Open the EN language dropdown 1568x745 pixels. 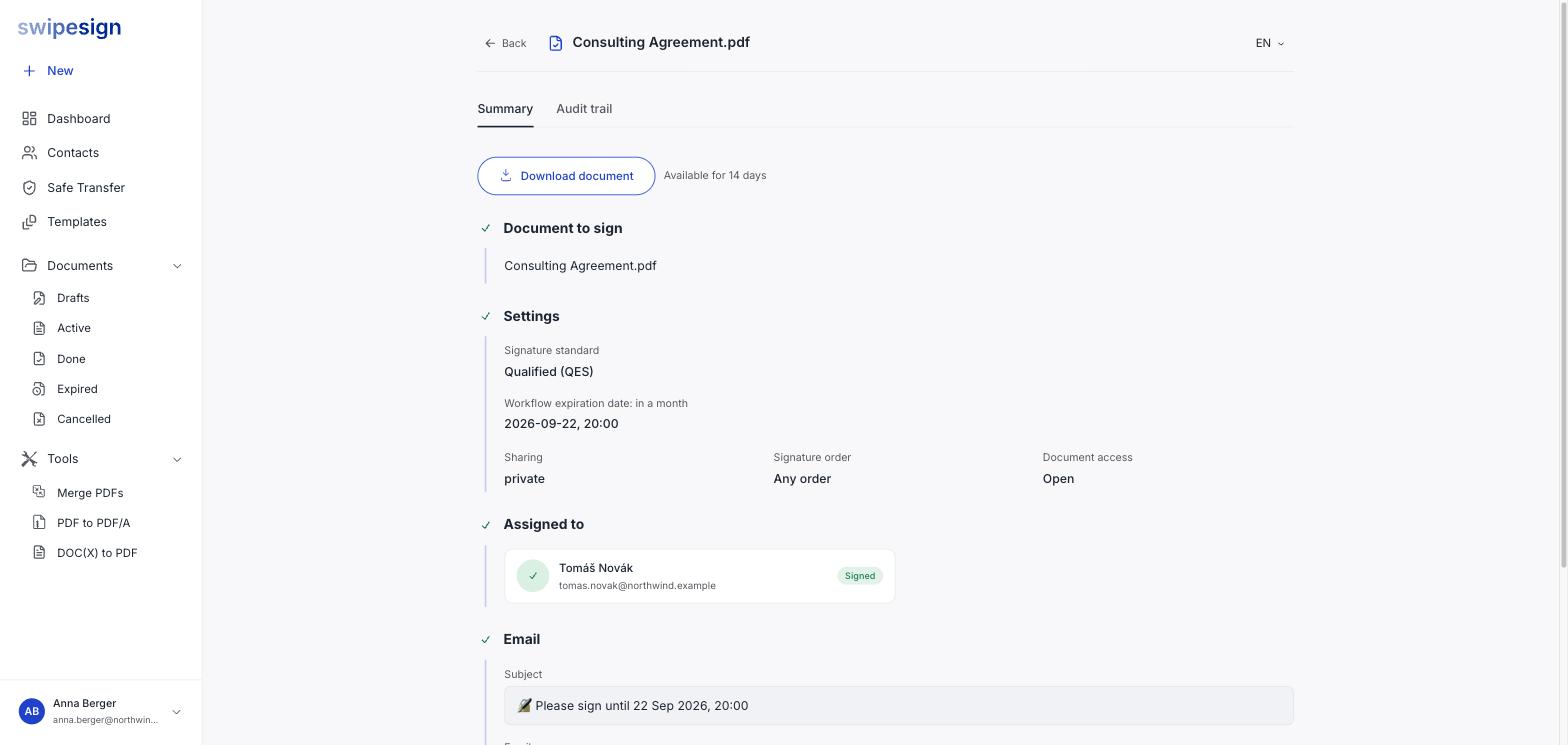1270,43
